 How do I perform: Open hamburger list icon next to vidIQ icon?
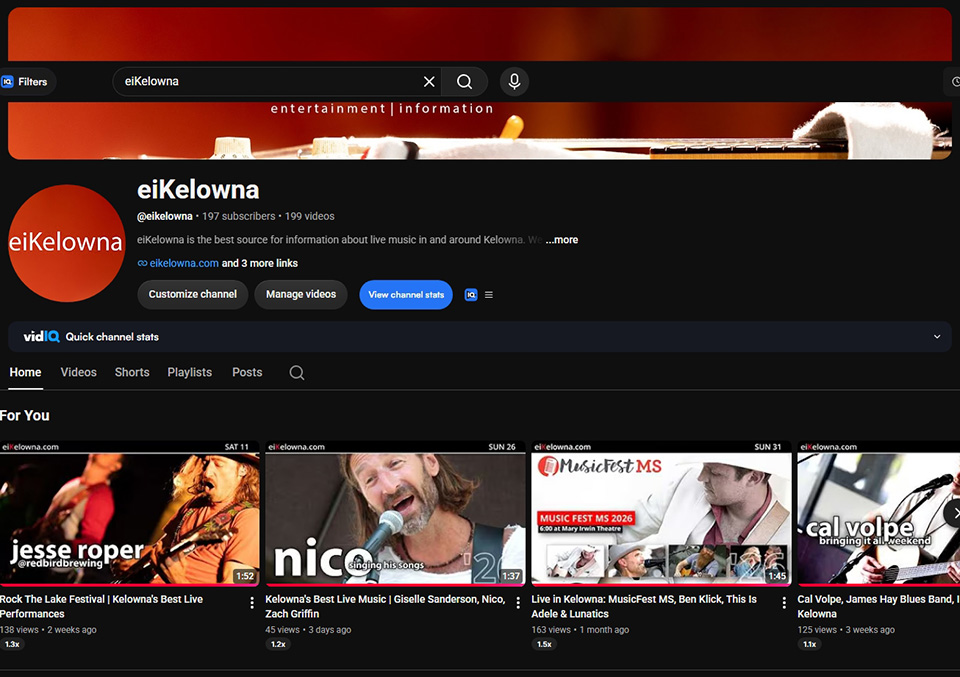[489, 295]
